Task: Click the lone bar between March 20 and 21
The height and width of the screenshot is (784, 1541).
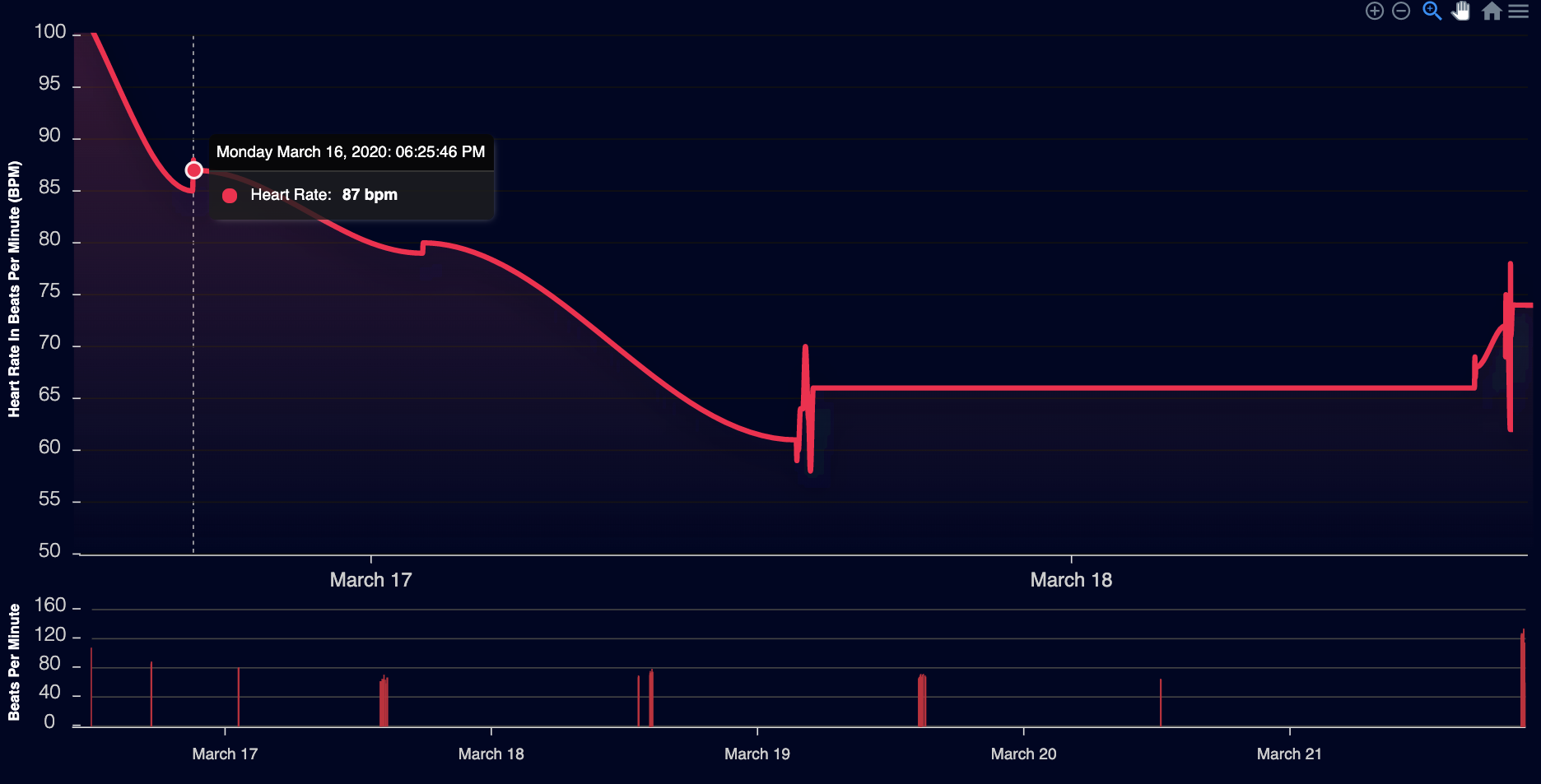Action: pyautogui.click(x=1161, y=702)
